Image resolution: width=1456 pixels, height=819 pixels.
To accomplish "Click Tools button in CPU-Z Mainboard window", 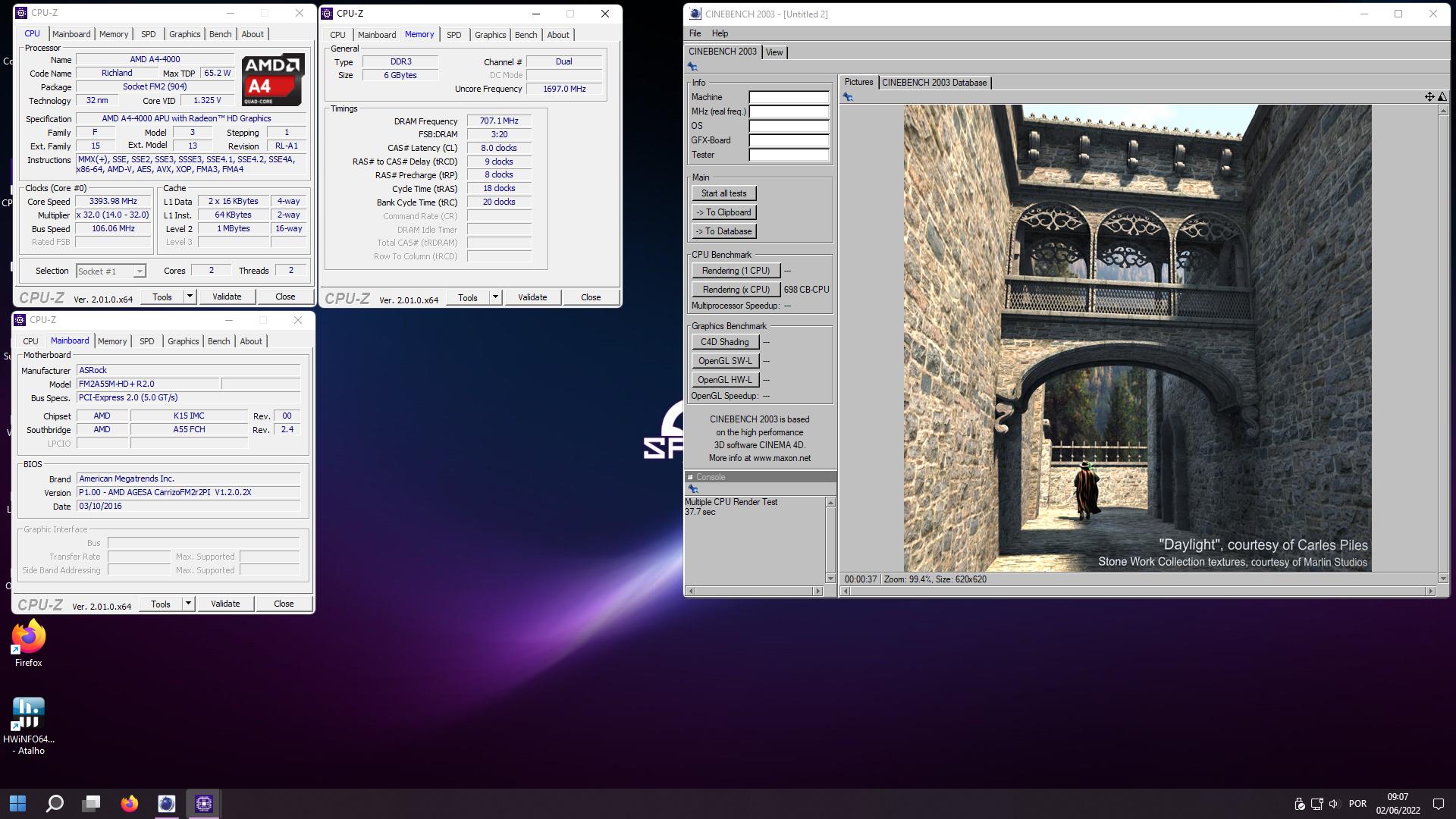I will pyautogui.click(x=161, y=604).
